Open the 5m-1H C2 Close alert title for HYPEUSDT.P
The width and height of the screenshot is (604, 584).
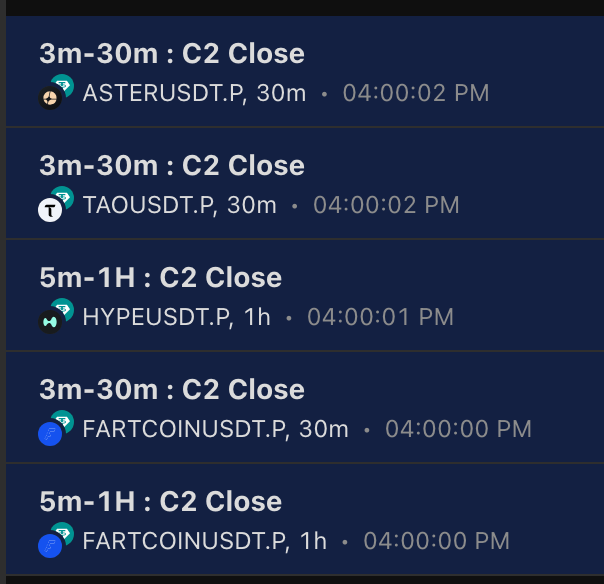click(161, 278)
